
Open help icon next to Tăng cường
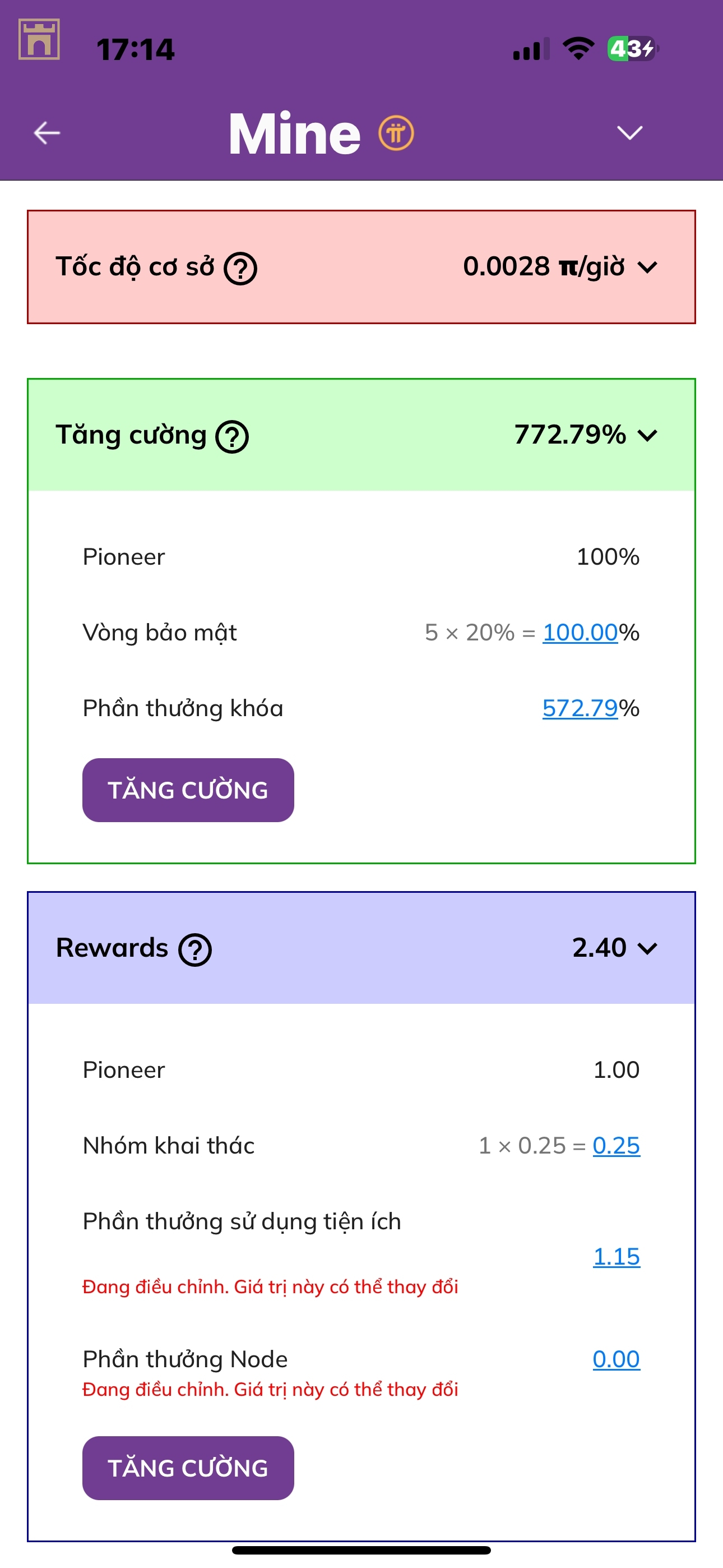[x=233, y=437]
